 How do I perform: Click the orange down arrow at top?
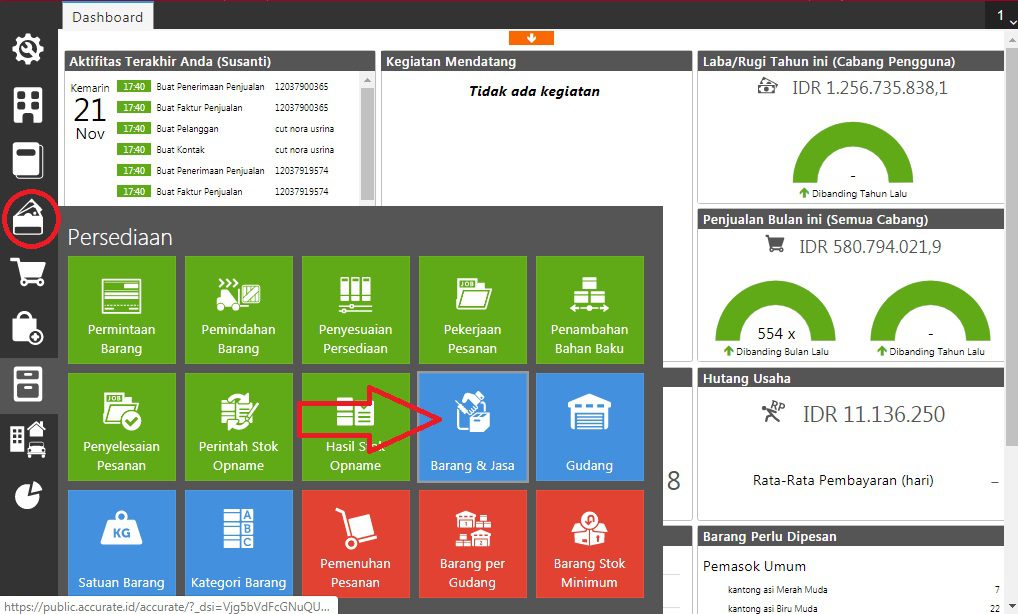[531, 38]
